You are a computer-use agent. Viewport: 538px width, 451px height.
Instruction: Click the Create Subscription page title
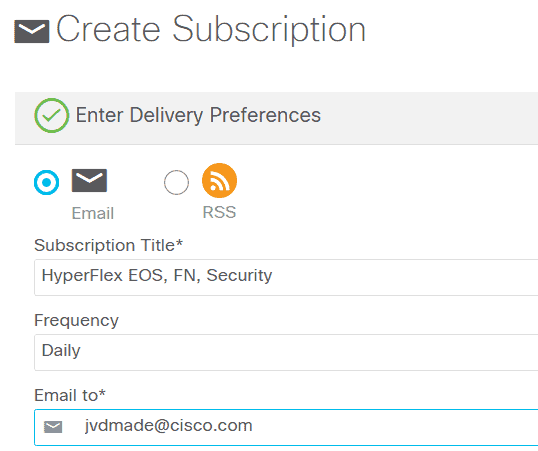[x=211, y=30]
